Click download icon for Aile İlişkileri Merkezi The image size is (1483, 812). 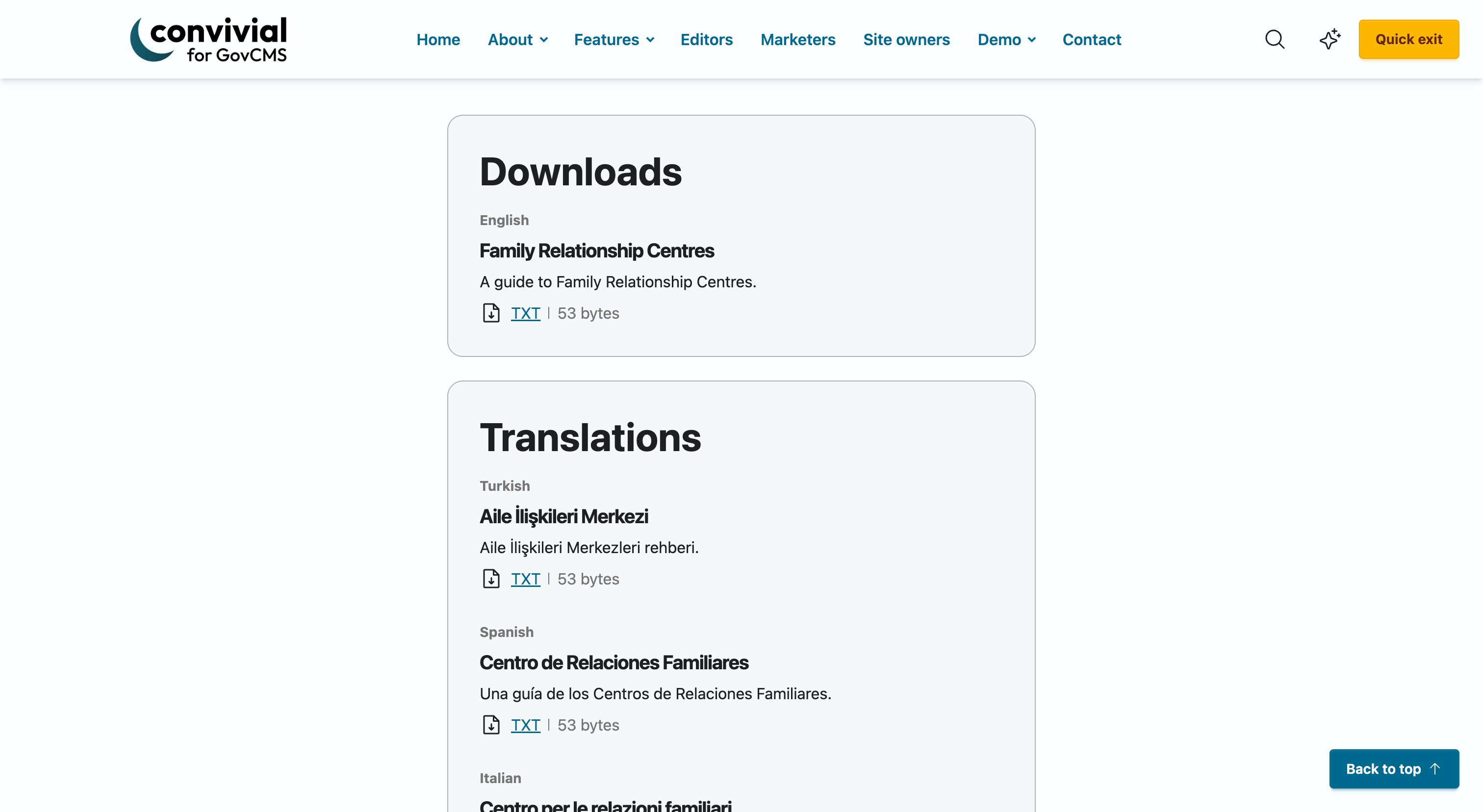click(x=491, y=579)
